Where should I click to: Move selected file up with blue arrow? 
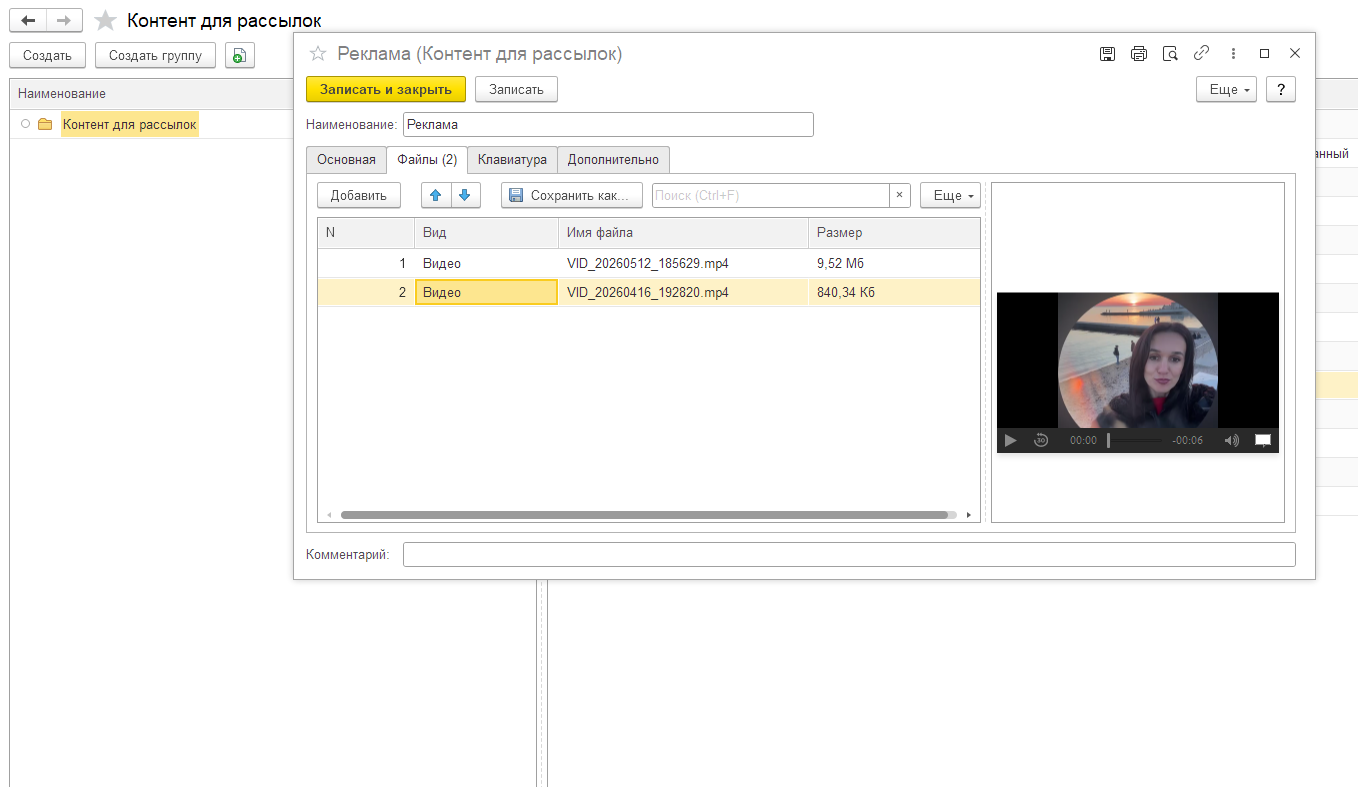436,195
